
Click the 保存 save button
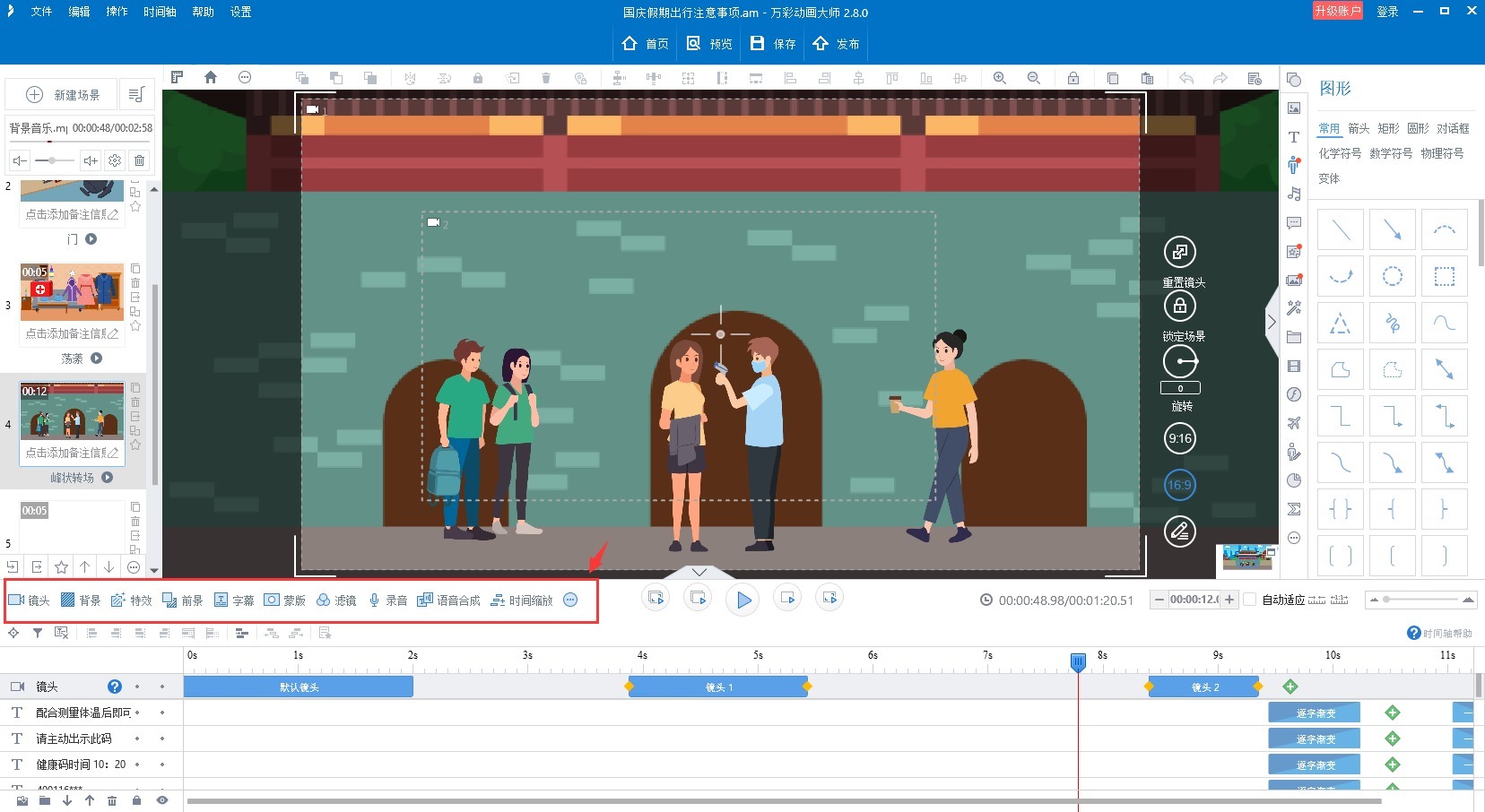(x=773, y=43)
